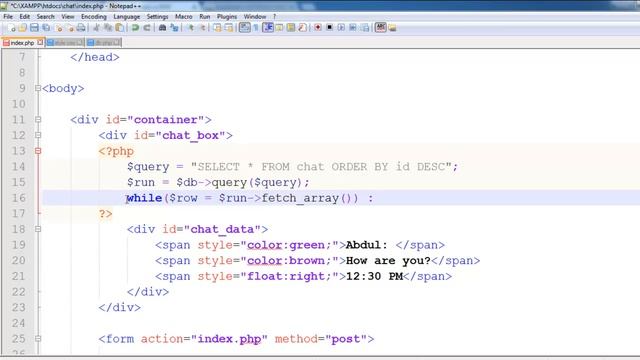Open the View menu

(x=68, y=16)
